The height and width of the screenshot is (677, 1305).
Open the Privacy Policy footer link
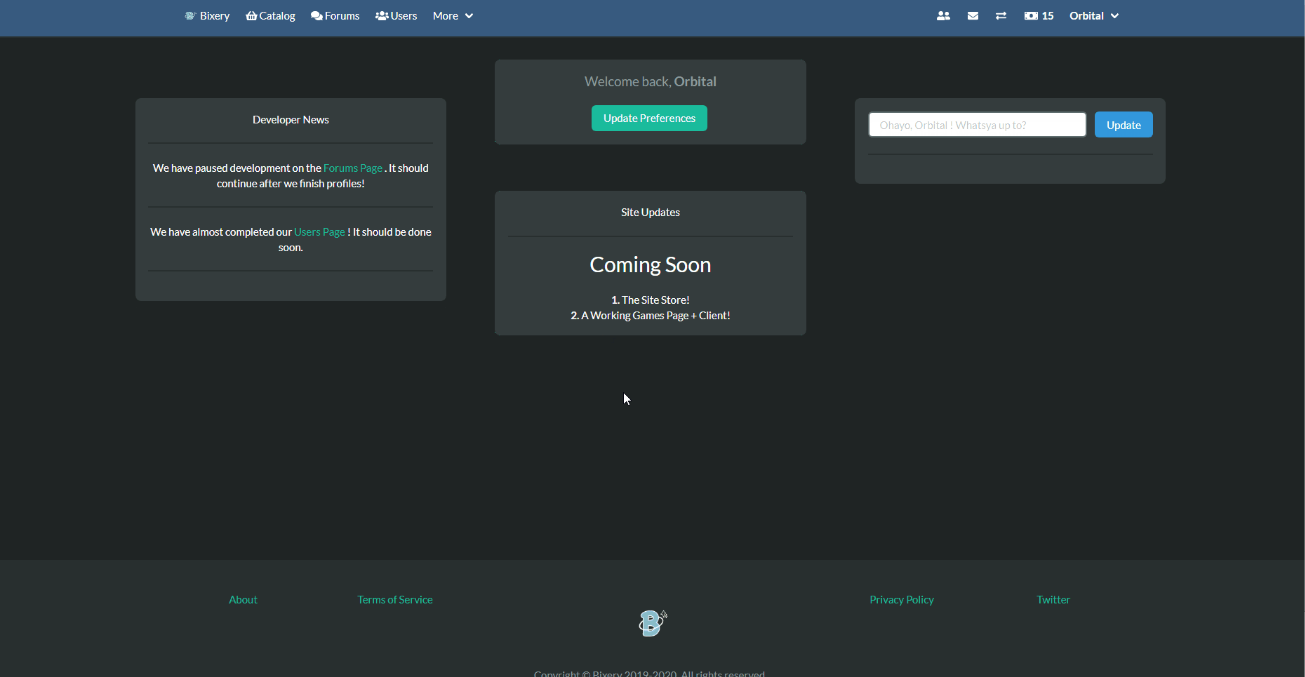[901, 600]
